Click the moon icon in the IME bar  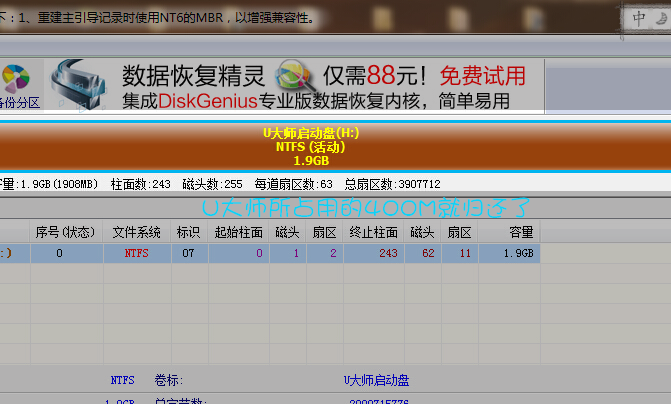662,18
